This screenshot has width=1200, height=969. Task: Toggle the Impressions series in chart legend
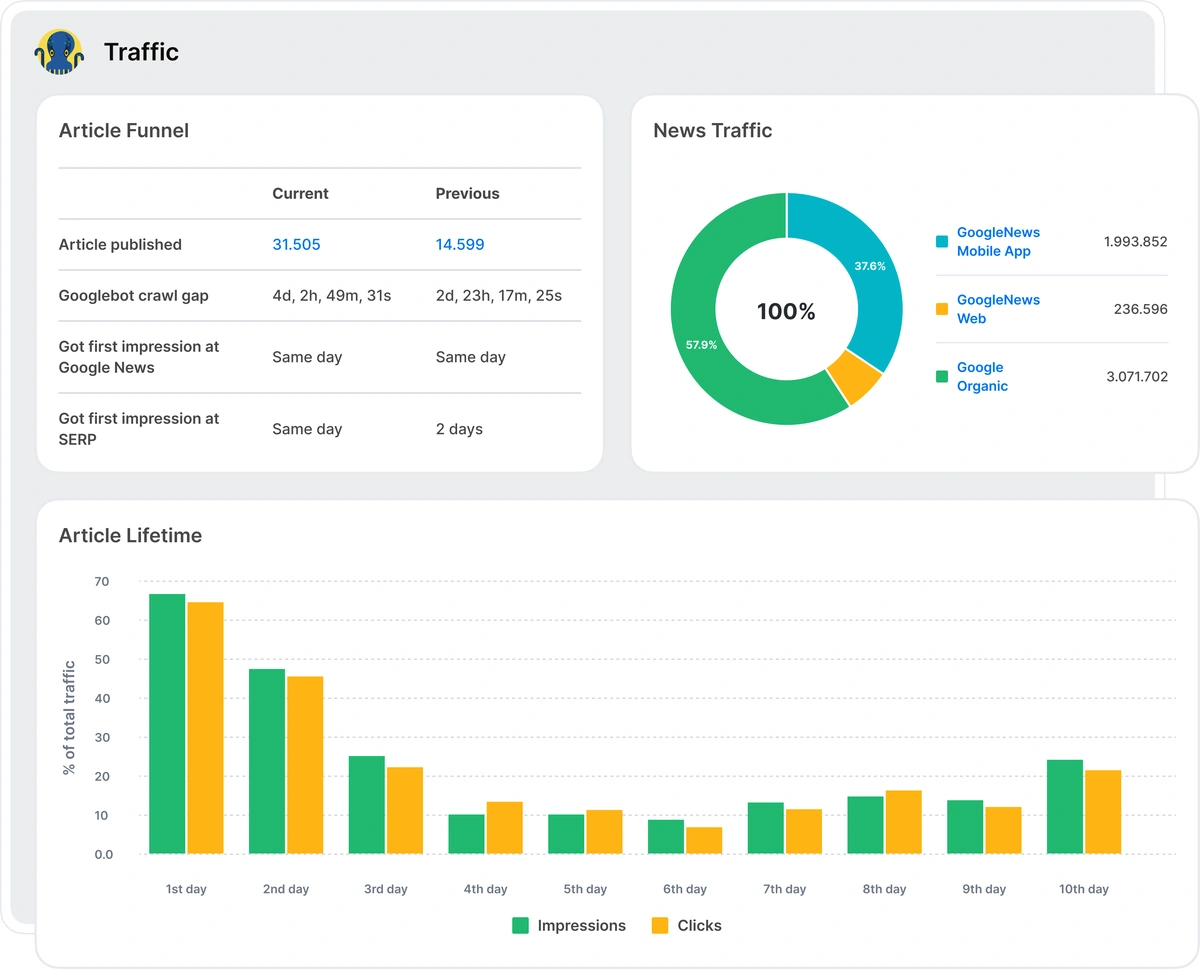569,926
